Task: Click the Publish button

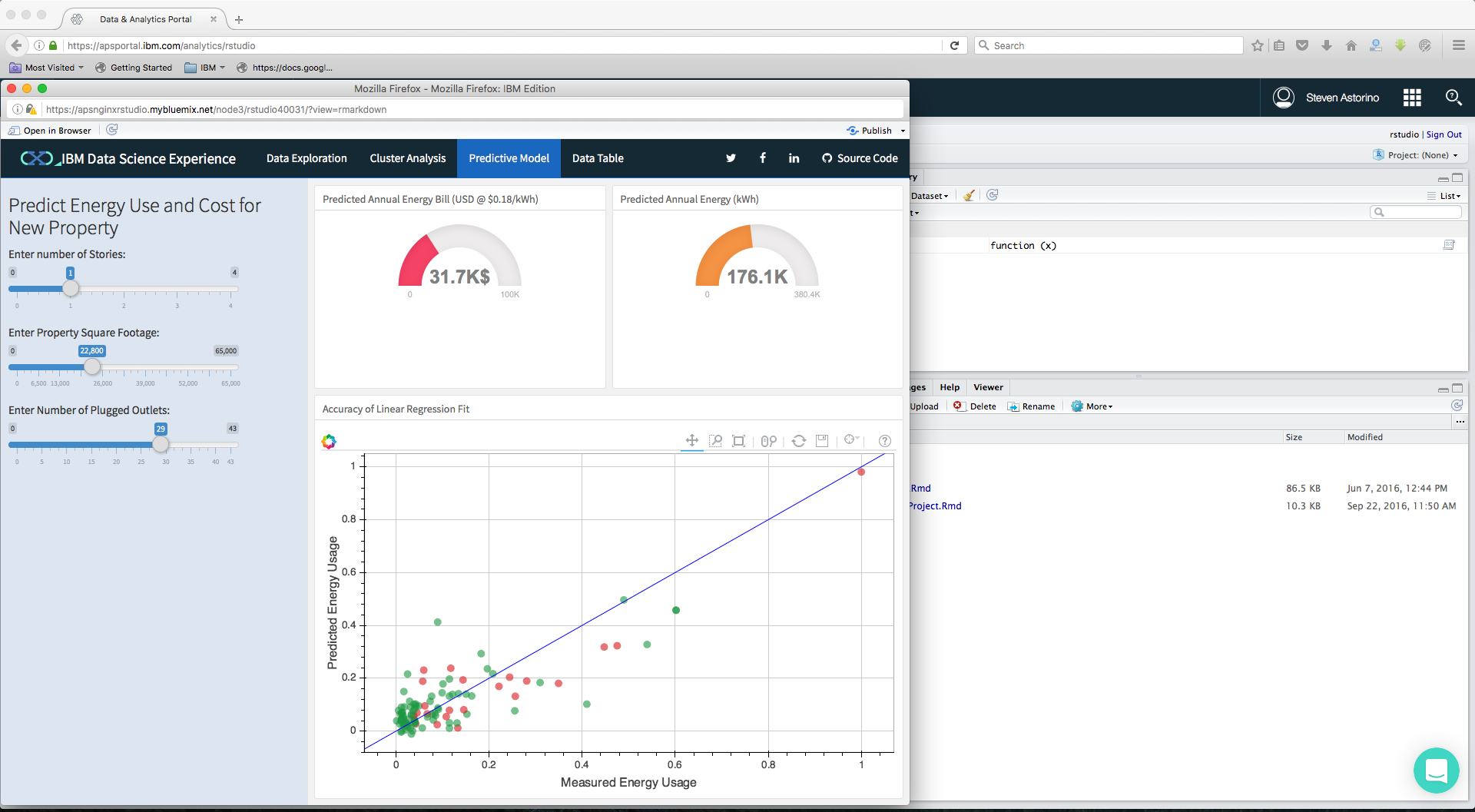Action: click(x=870, y=131)
